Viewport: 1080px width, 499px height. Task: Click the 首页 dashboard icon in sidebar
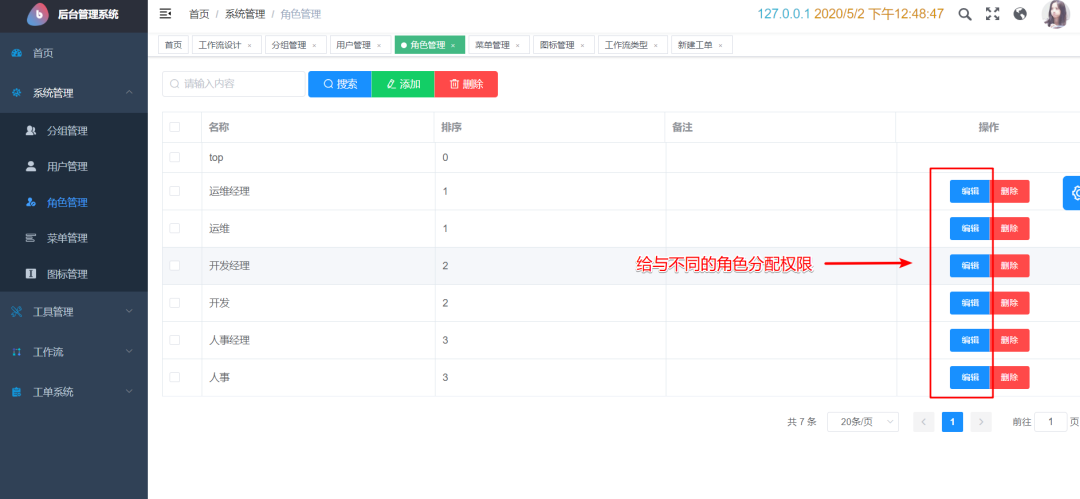[x=17, y=53]
